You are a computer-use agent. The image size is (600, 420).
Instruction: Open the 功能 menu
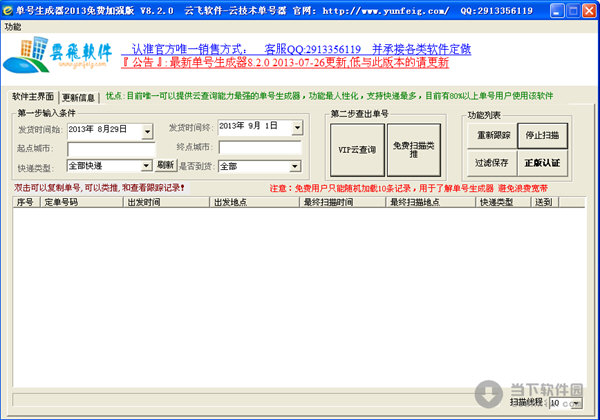click(13, 27)
